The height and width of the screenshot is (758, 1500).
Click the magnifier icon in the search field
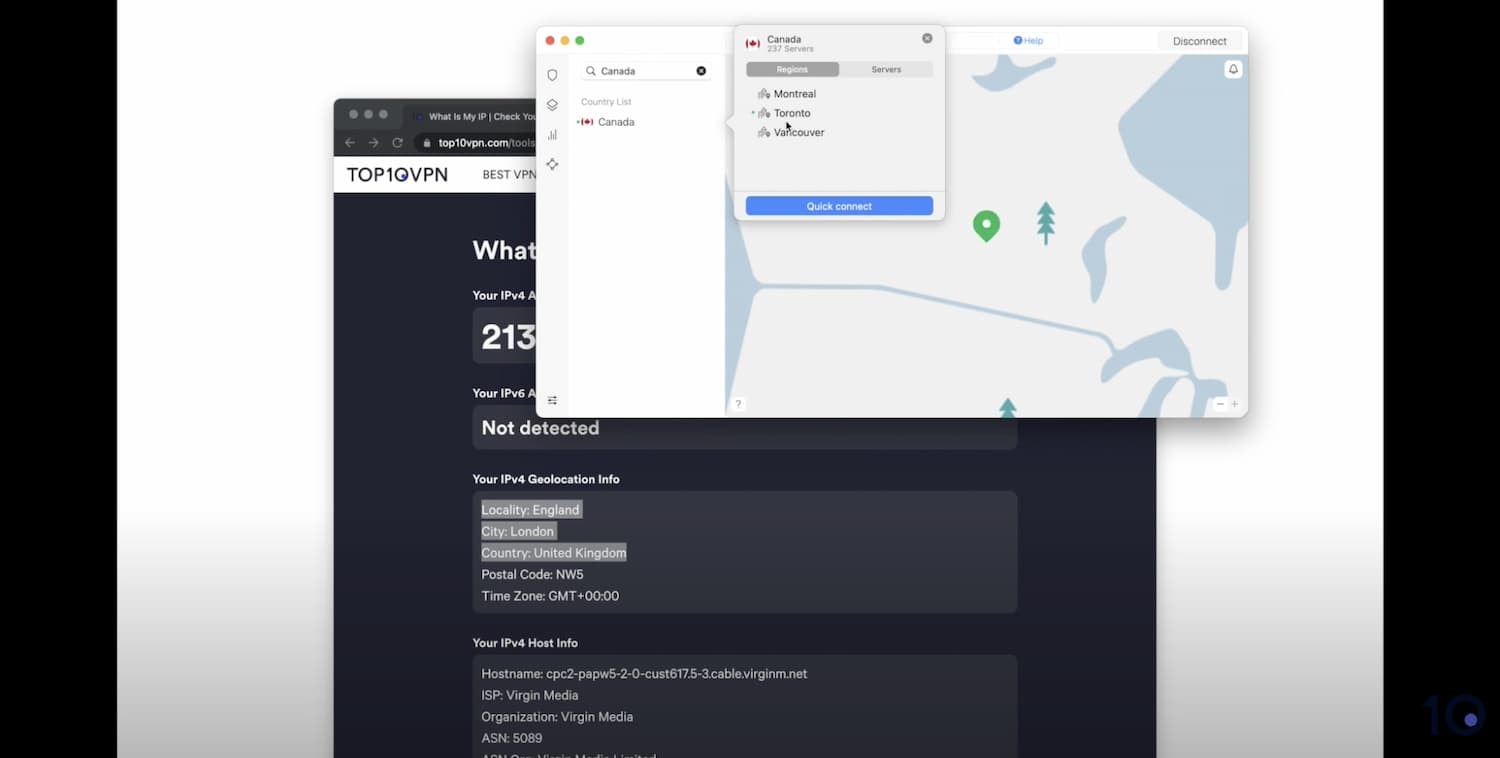point(591,71)
